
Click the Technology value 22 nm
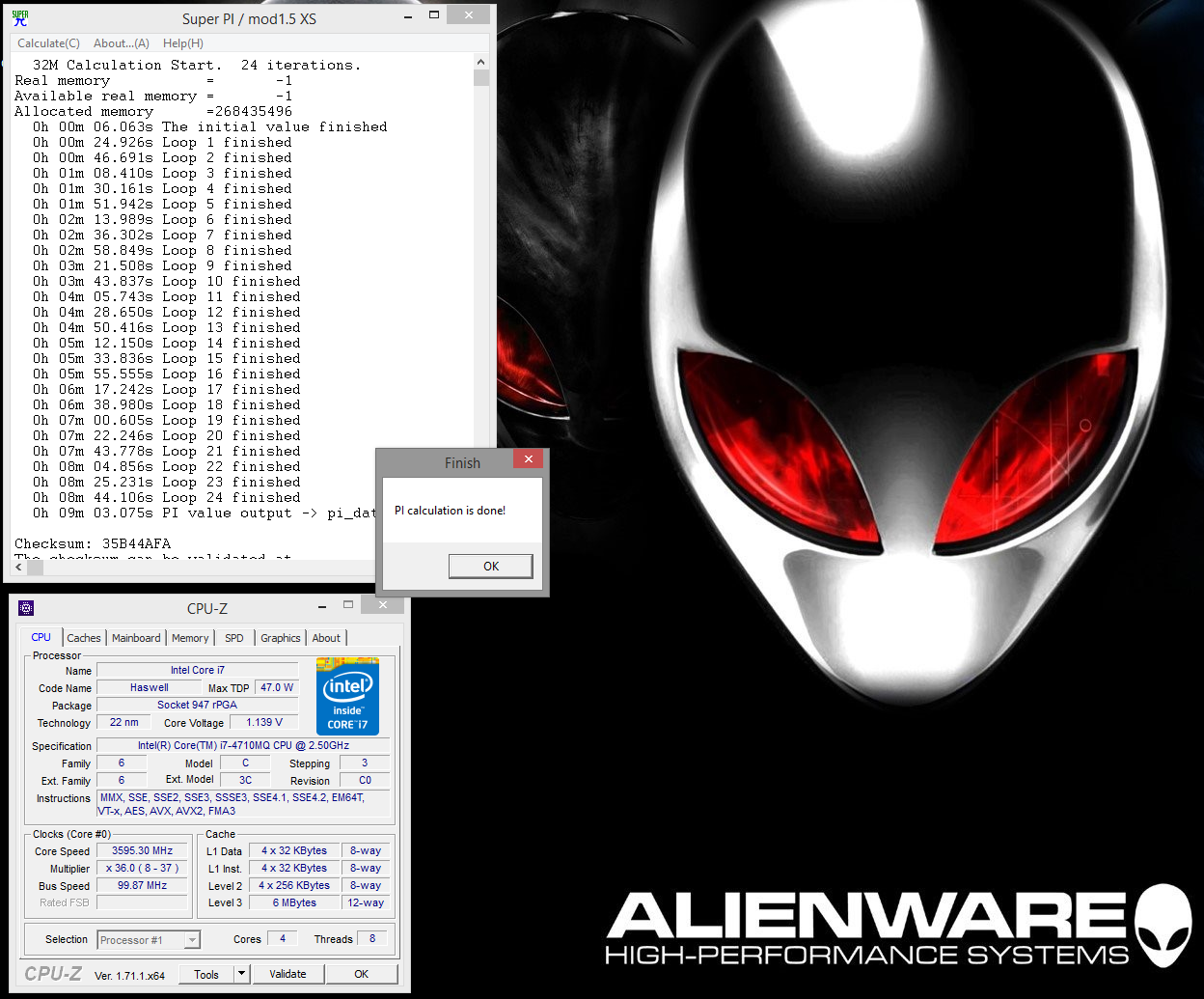coord(123,723)
